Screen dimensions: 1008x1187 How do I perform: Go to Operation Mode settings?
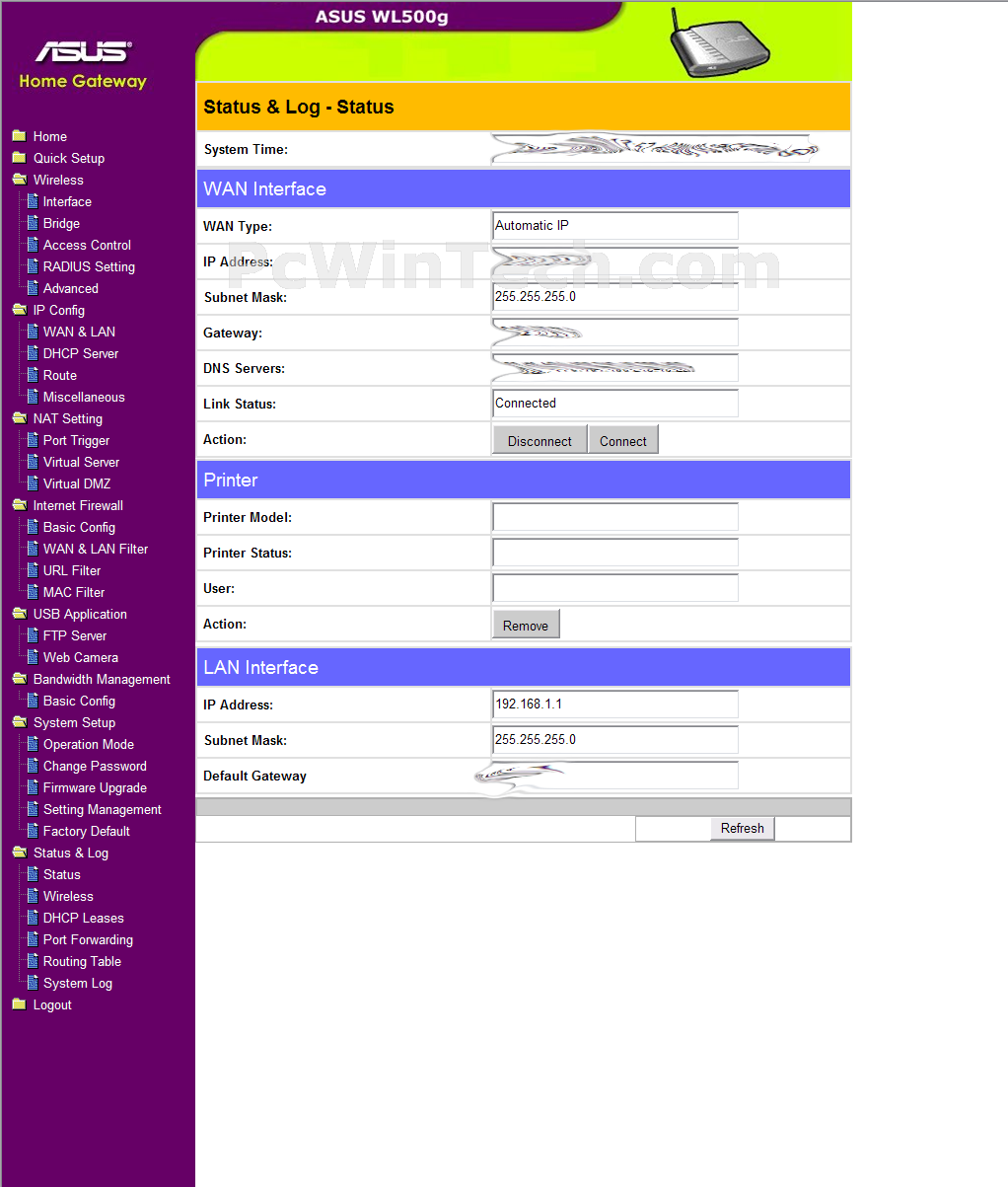pyautogui.click(x=89, y=744)
